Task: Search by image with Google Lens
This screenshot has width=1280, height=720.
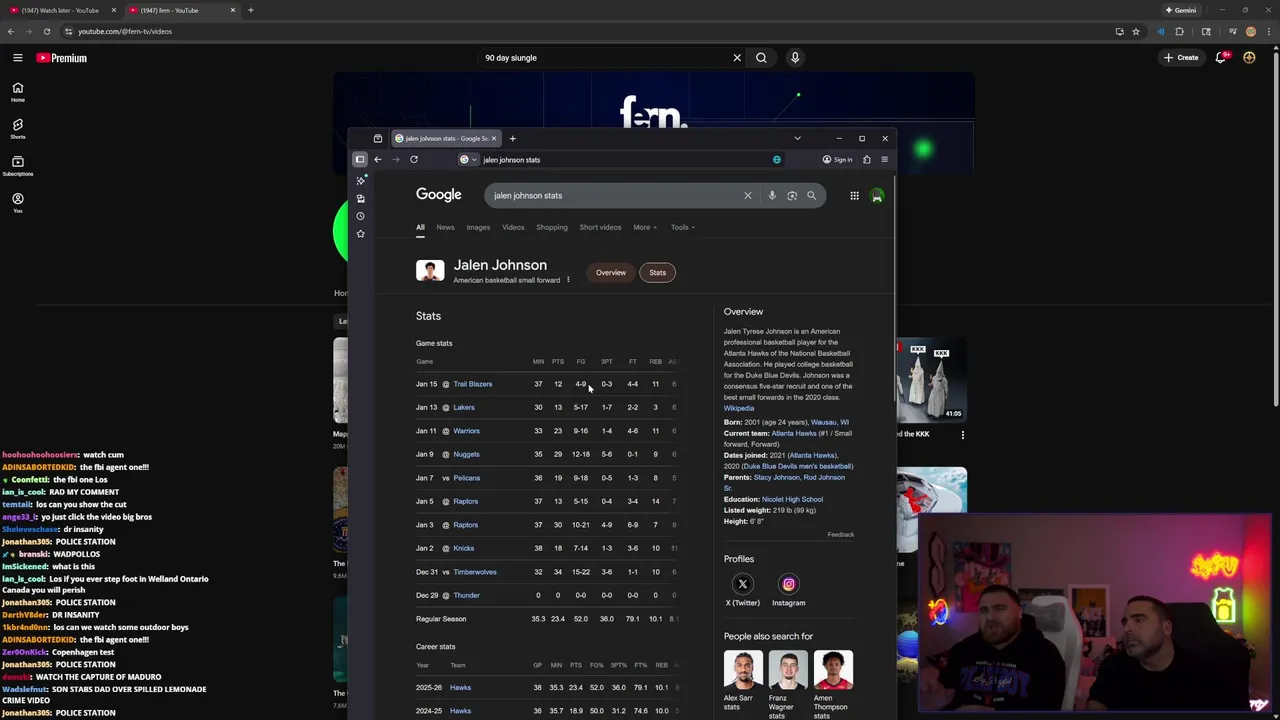Action: click(x=792, y=196)
